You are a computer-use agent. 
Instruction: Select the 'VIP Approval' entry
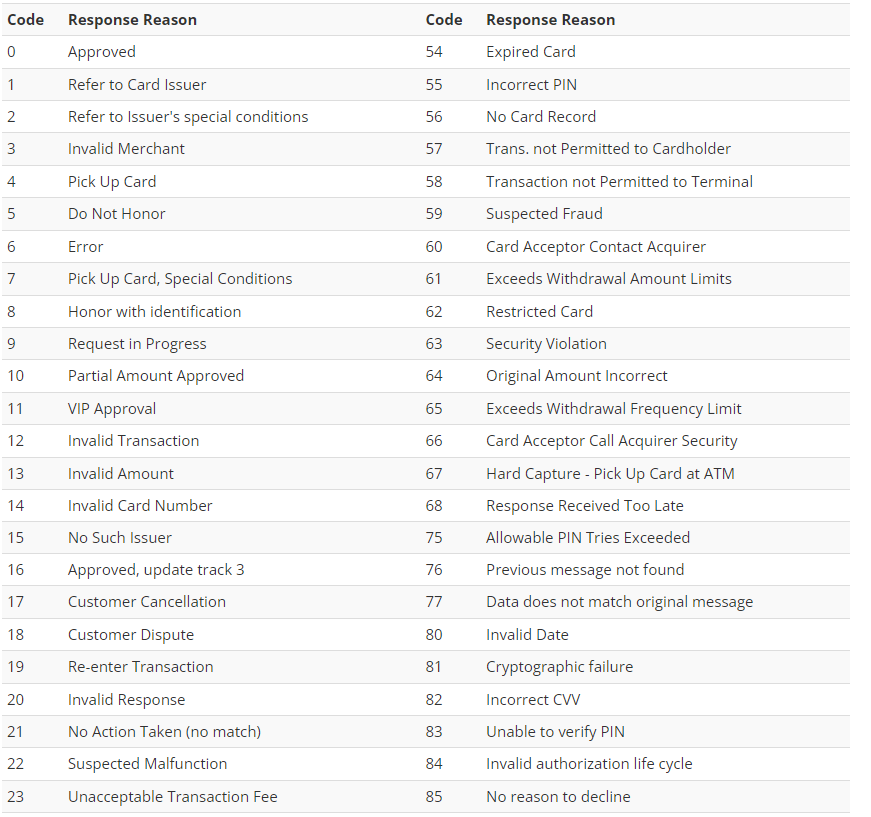point(112,408)
